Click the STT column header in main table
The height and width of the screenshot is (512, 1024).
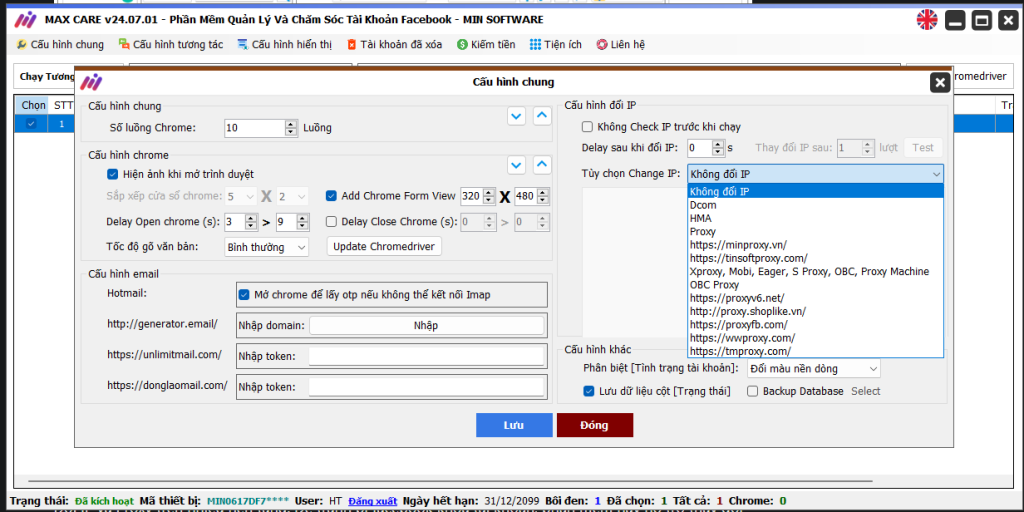(x=63, y=104)
